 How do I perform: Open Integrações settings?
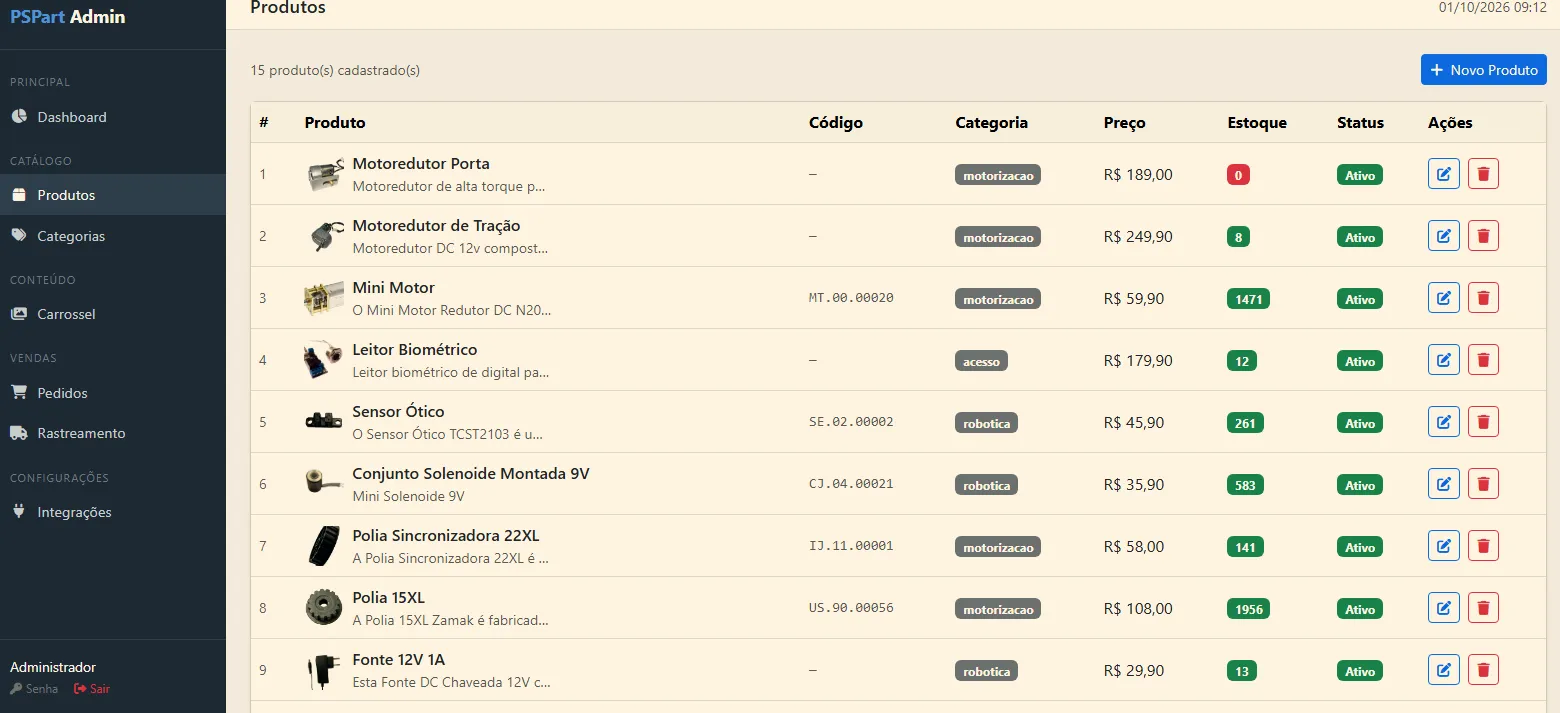pos(113,512)
